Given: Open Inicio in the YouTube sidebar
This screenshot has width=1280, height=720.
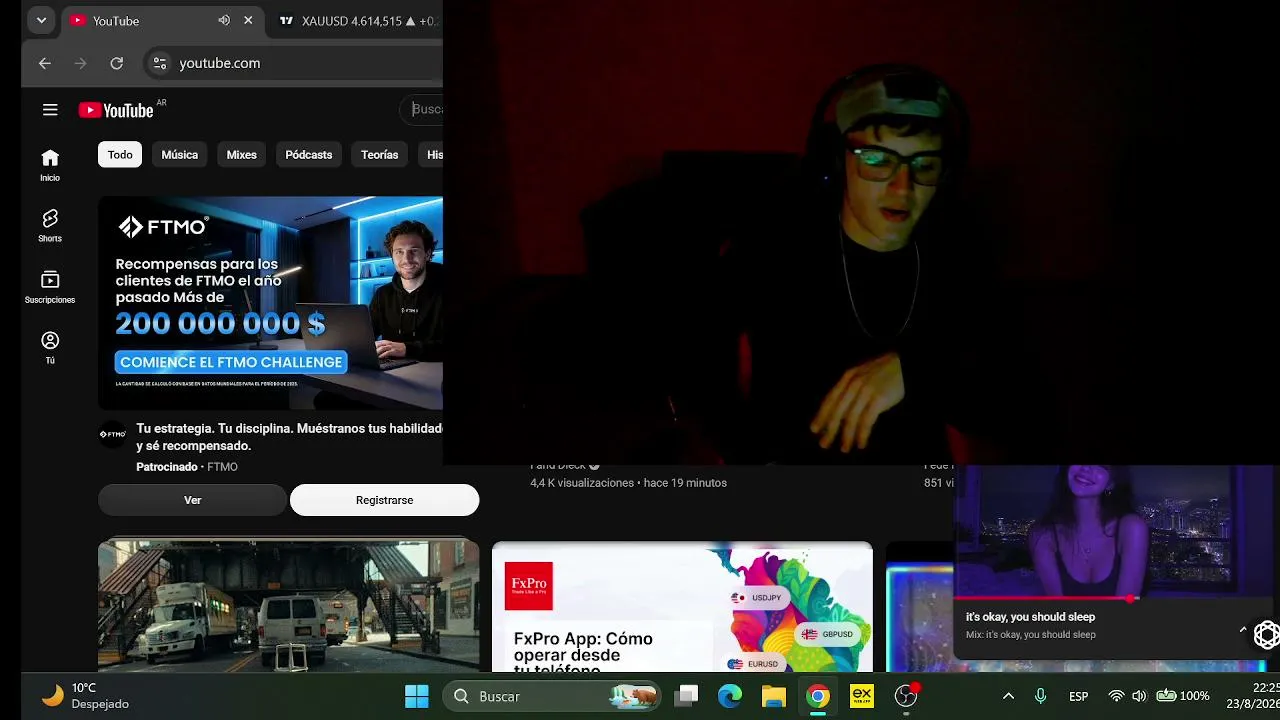Looking at the screenshot, I should [x=50, y=165].
